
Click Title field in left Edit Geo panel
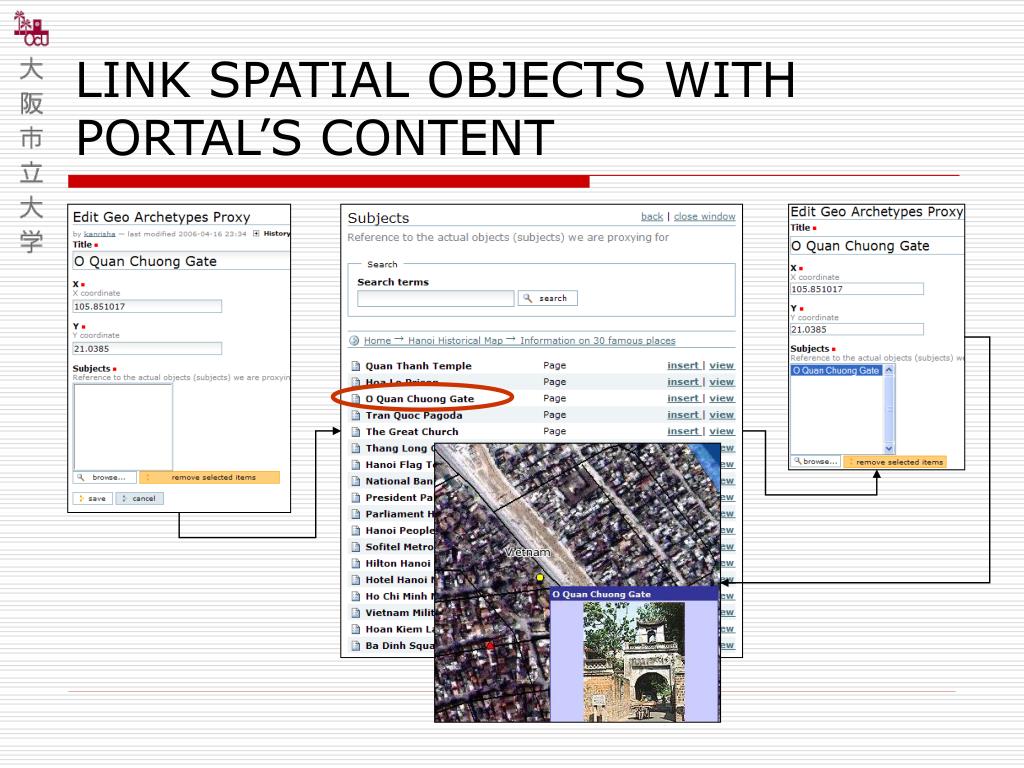[x=181, y=261]
